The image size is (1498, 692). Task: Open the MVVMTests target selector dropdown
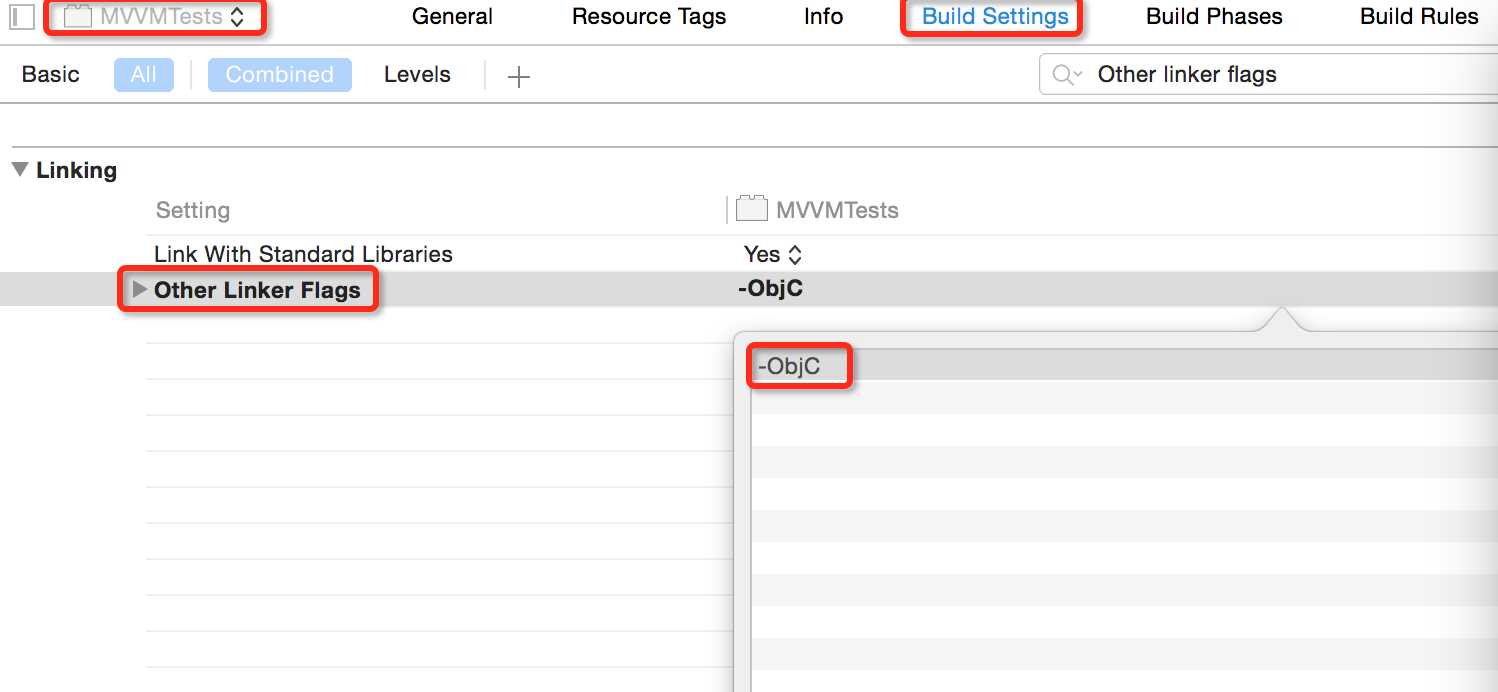click(x=156, y=17)
